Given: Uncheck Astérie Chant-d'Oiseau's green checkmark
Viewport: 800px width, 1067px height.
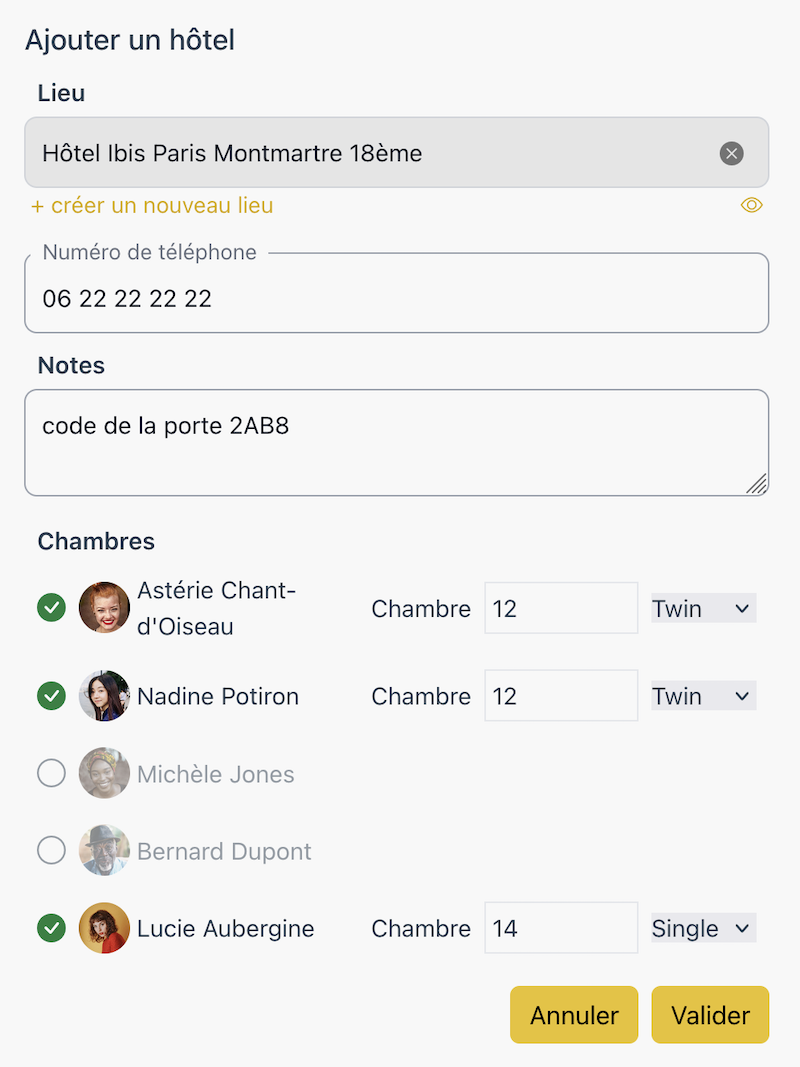Looking at the screenshot, I should point(51,608).
